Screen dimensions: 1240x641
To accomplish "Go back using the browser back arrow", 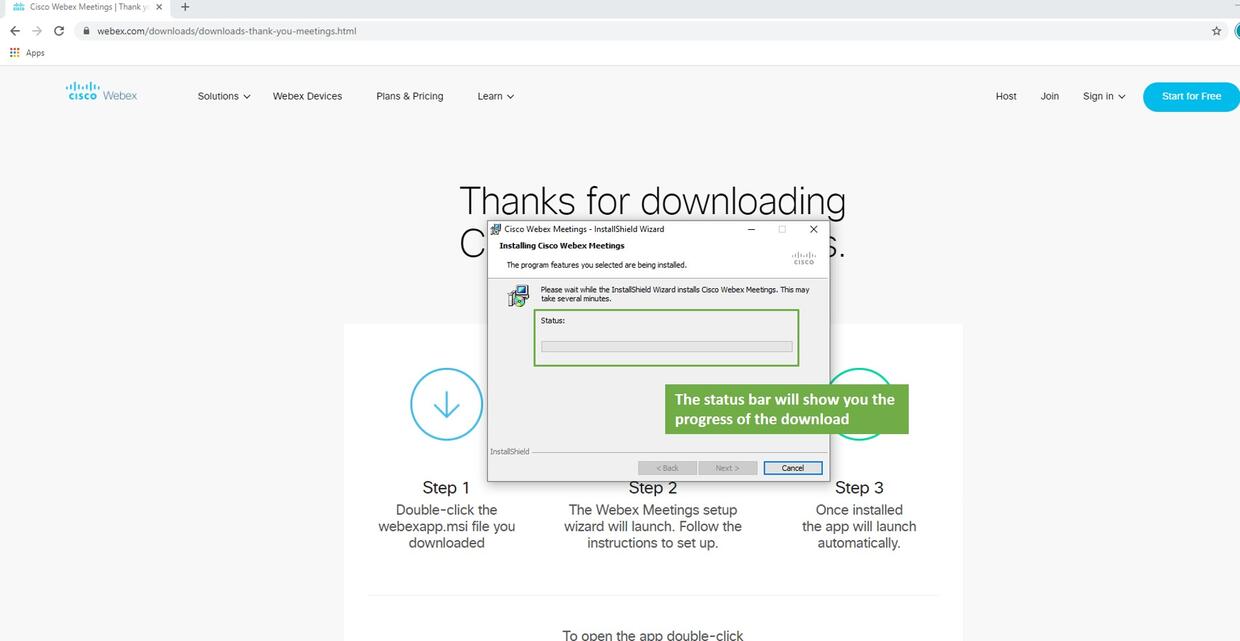I will (14, 31).
